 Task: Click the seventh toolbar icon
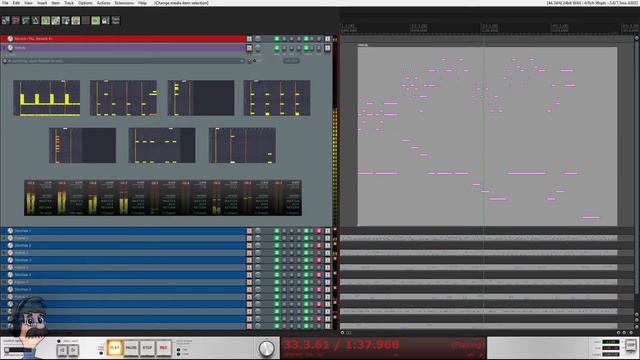pyautogui.click(x=66, y=20)
